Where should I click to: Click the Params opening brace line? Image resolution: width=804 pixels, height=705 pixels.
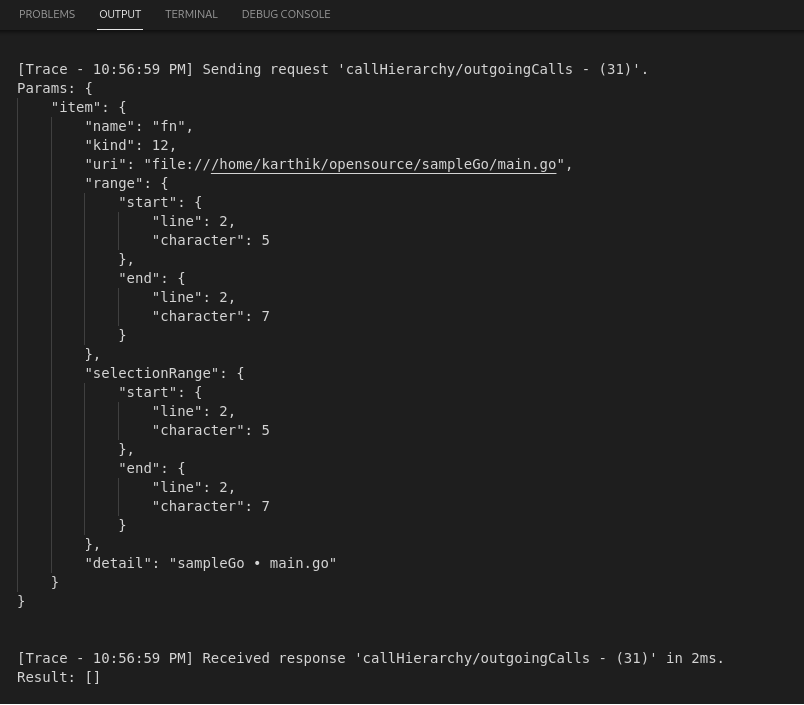click(52, 88)
